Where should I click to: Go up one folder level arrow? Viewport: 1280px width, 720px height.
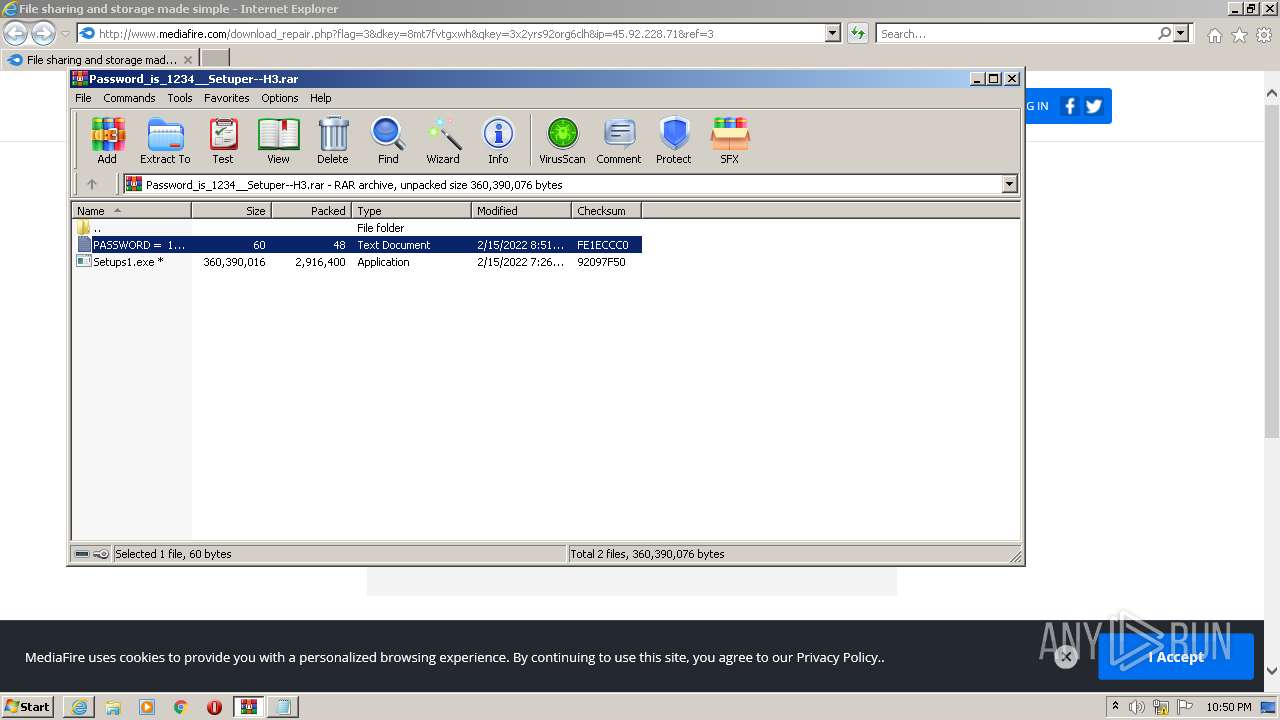[x=92, y=184]
